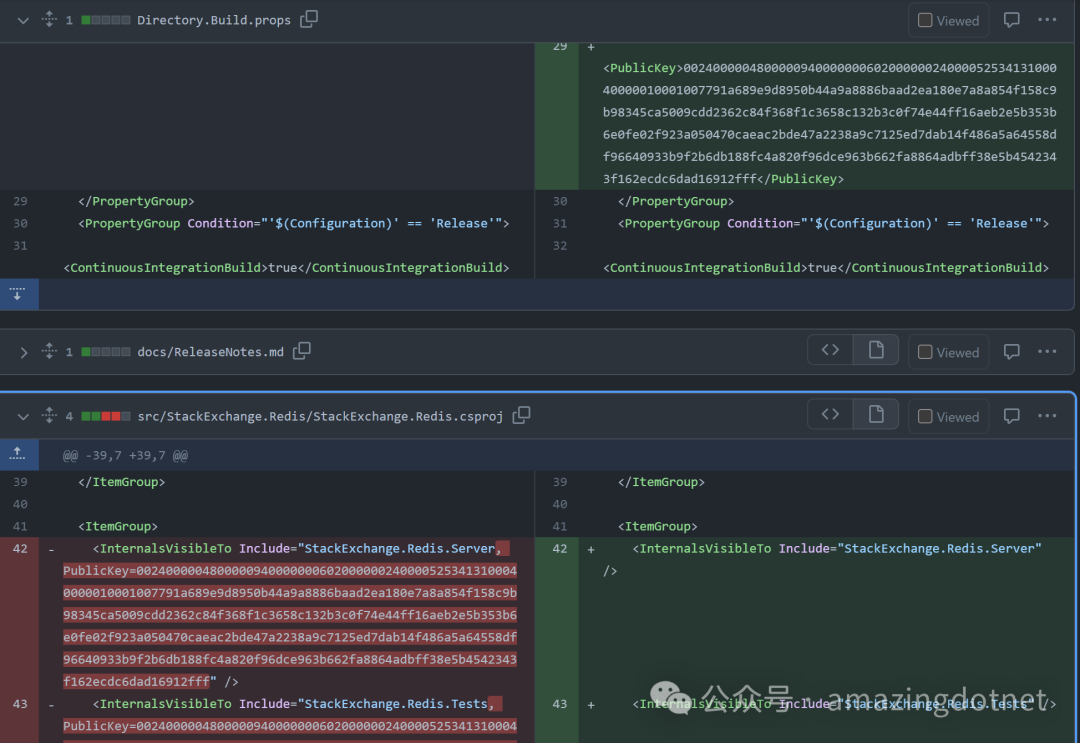The height and width of the screenshot is (743, 1080).
Task: Expand all lines of Directory.Build.props
Action: tap(49, 19)
